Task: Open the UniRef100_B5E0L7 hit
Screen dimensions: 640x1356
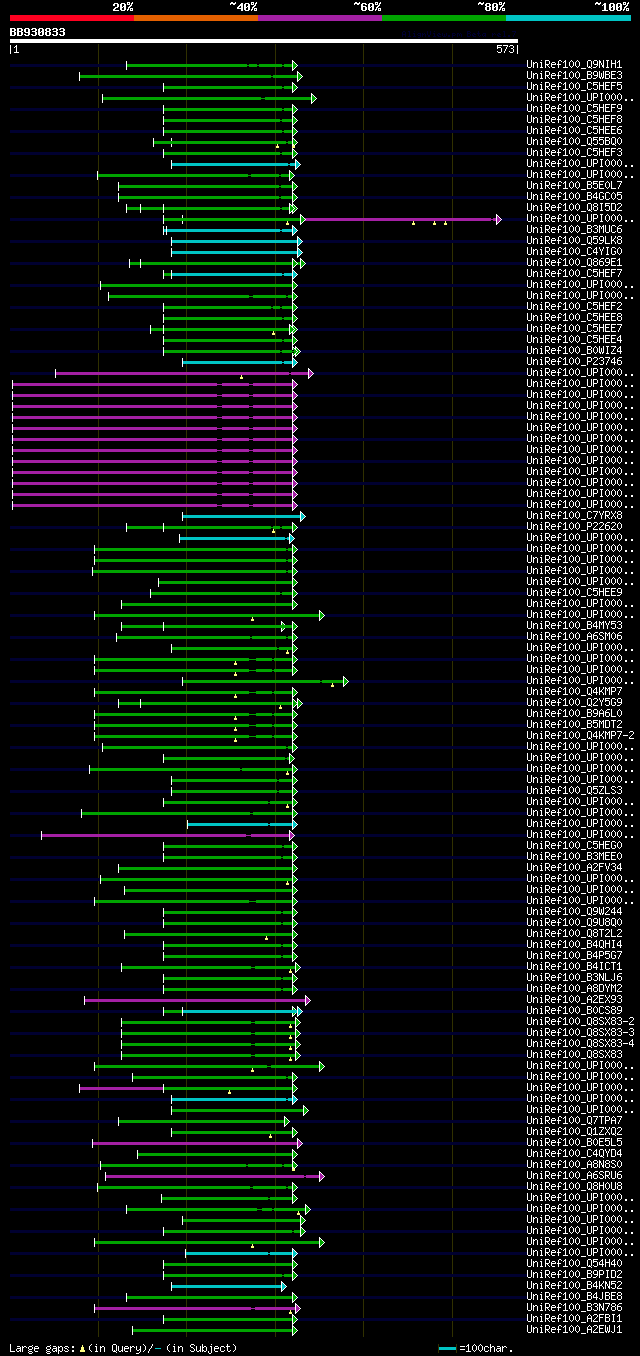Action: pos(572,186)
